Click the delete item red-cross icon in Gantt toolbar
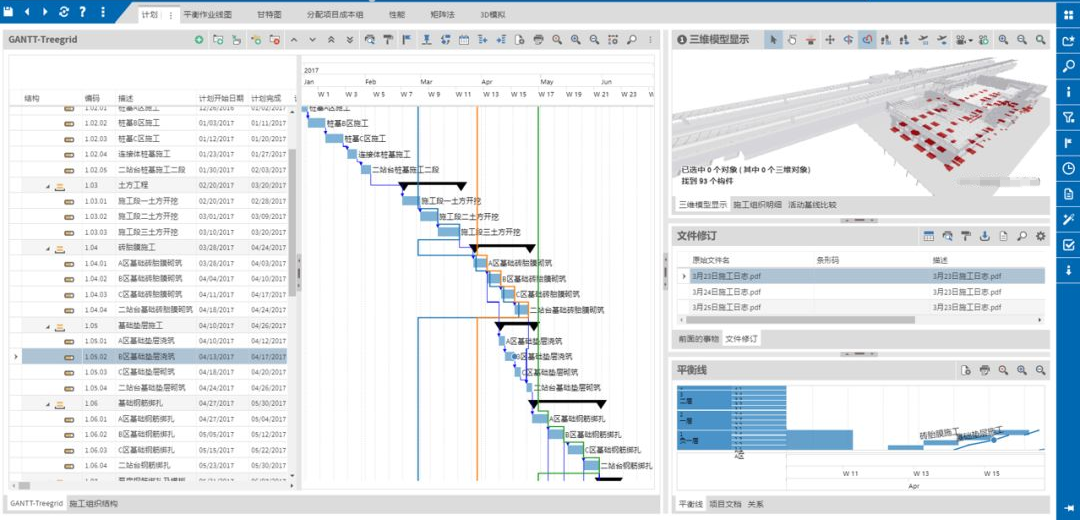This screenshot has height=520, width=1080. coord(275,40)
